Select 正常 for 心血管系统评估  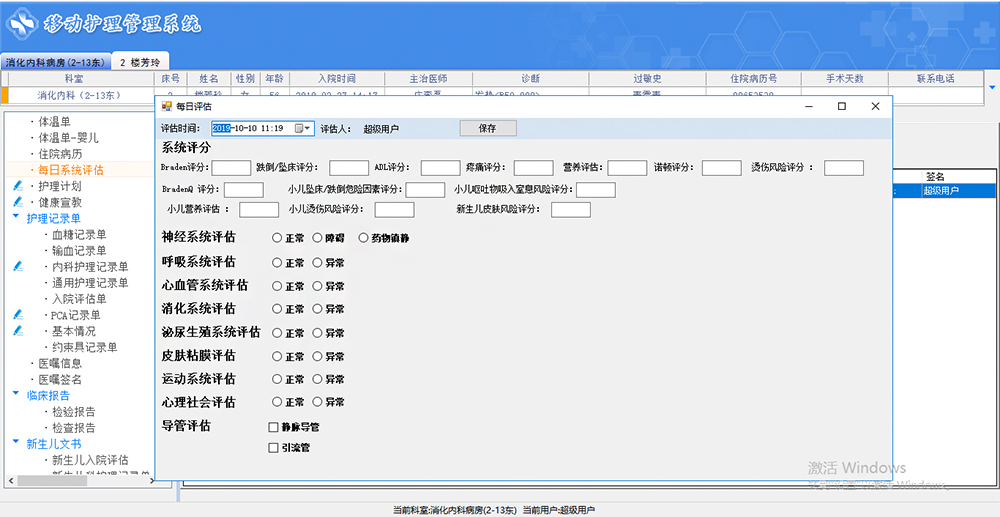click(277, 286)
